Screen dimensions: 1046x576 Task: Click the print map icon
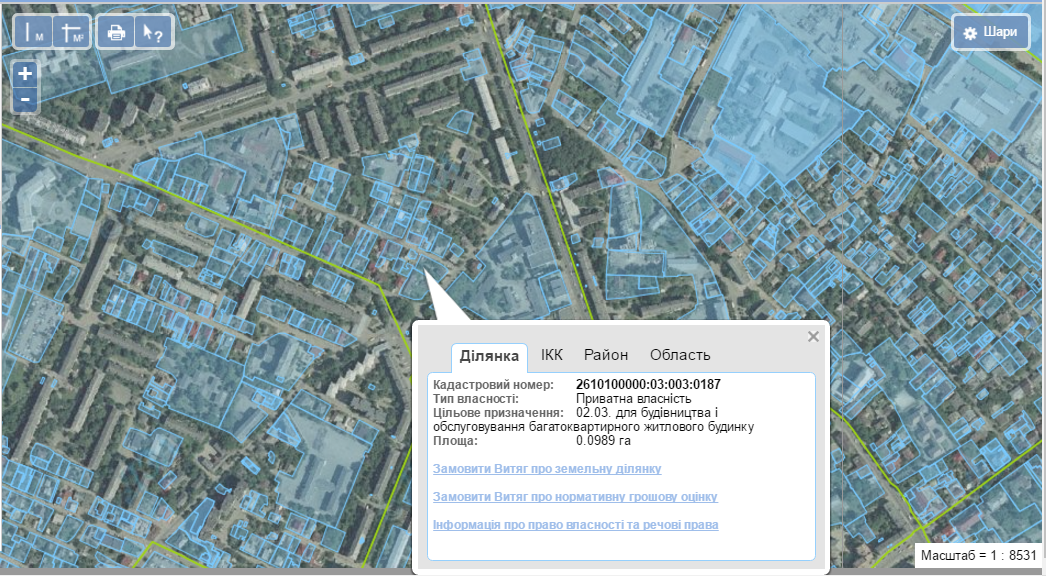point(116,32)
